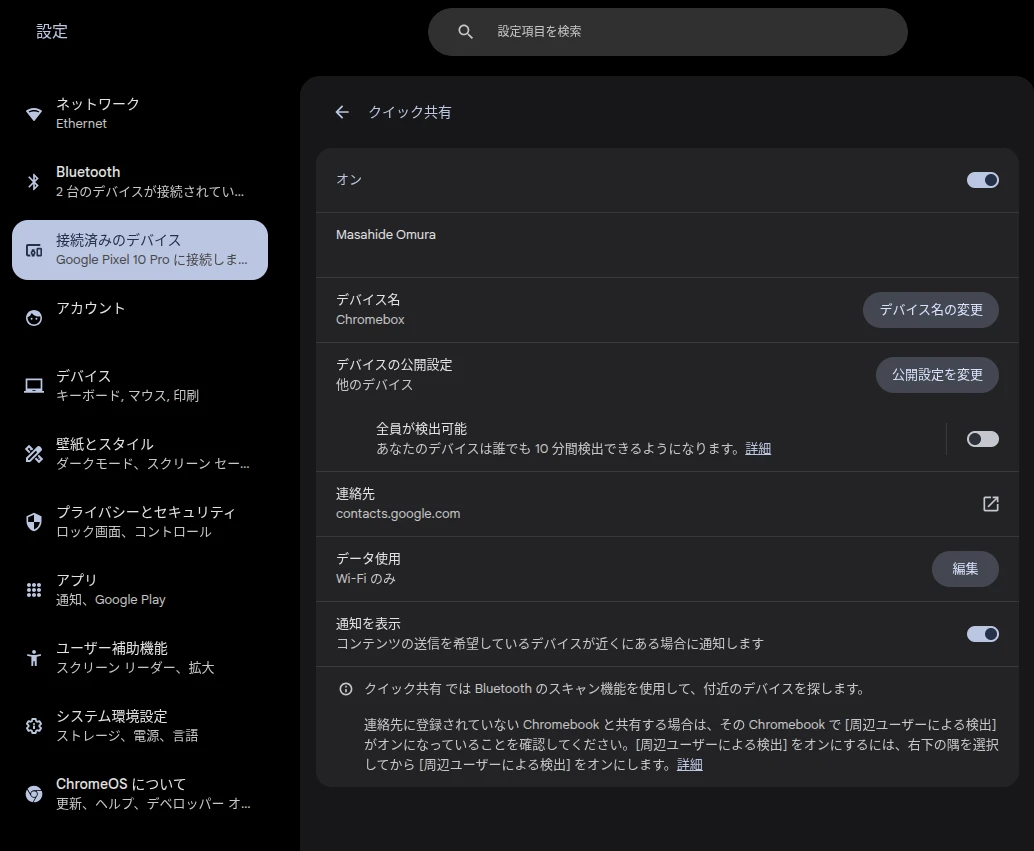
Task: Click the アカウント account circle icon
Action: coord(33,317)
